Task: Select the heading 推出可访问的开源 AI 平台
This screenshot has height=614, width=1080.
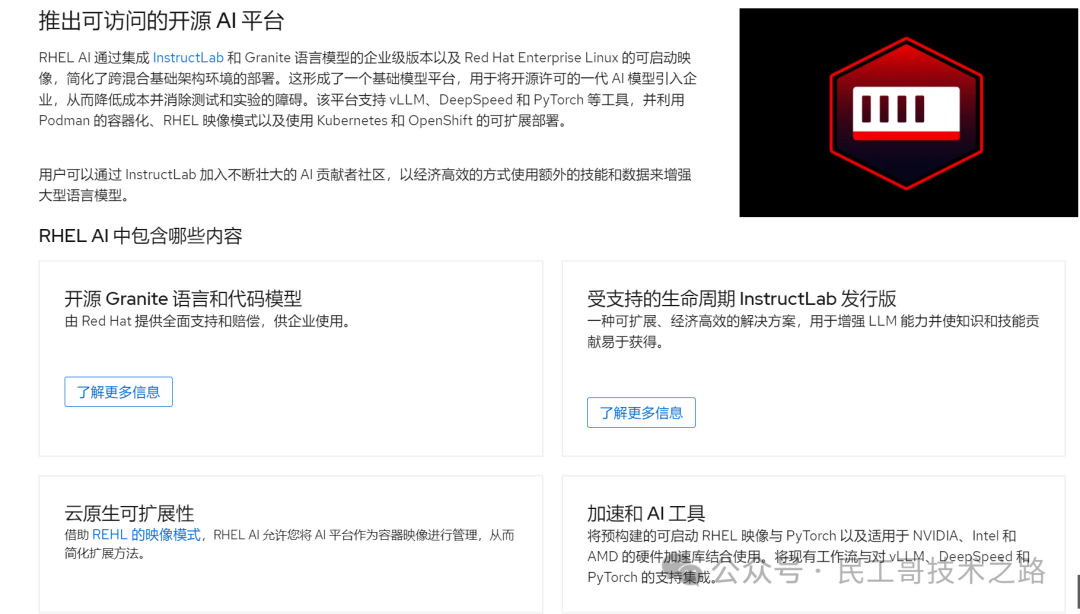Action: click(x=161, y=21)
